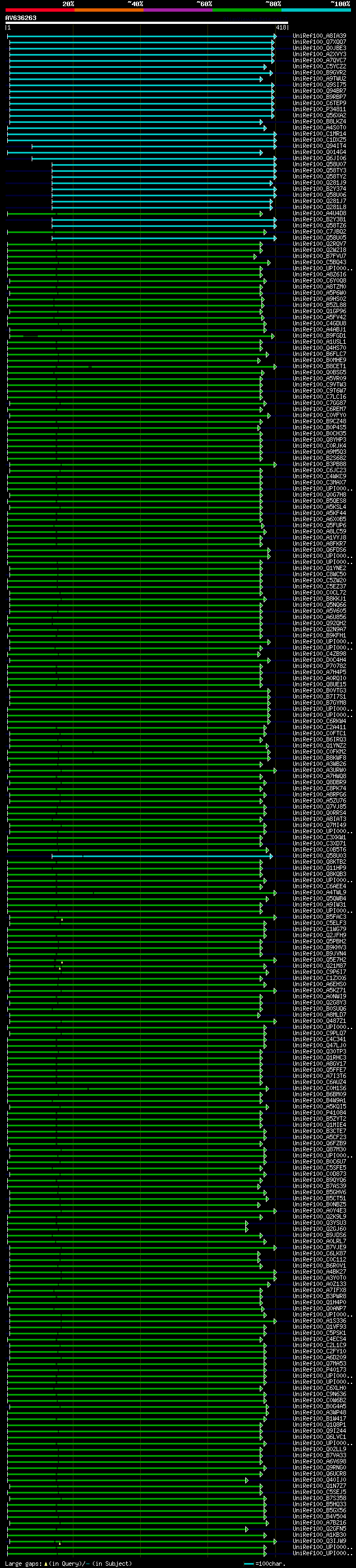Select hit label UniRef100_C6TEP9
The height and width of the screenshot is (1568, 356).
319,103
